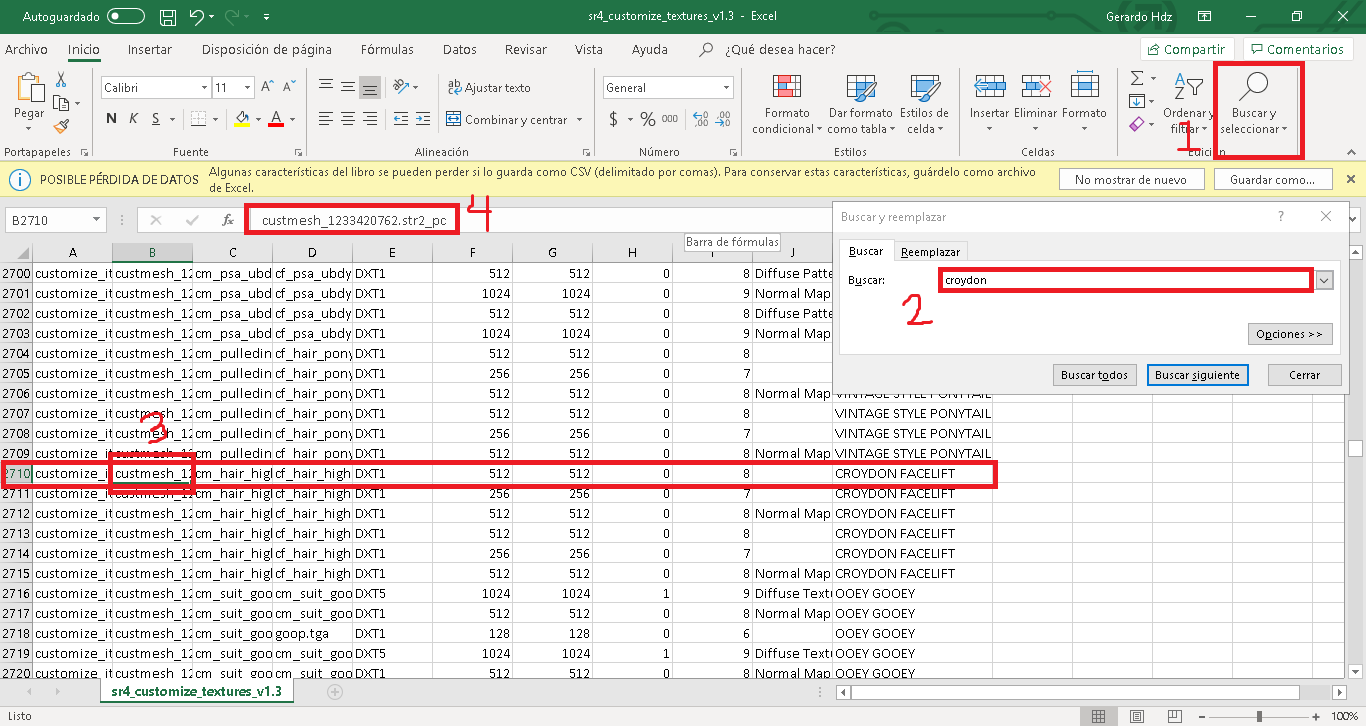Click Opciones >> button
Viewport: 1366px width, 726px height.
tap(1290, 333)
